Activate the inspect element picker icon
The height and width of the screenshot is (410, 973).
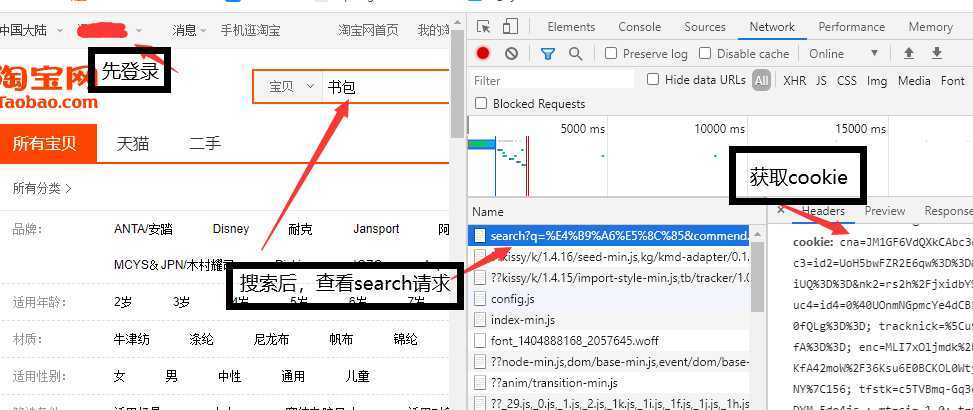point(483,27)
